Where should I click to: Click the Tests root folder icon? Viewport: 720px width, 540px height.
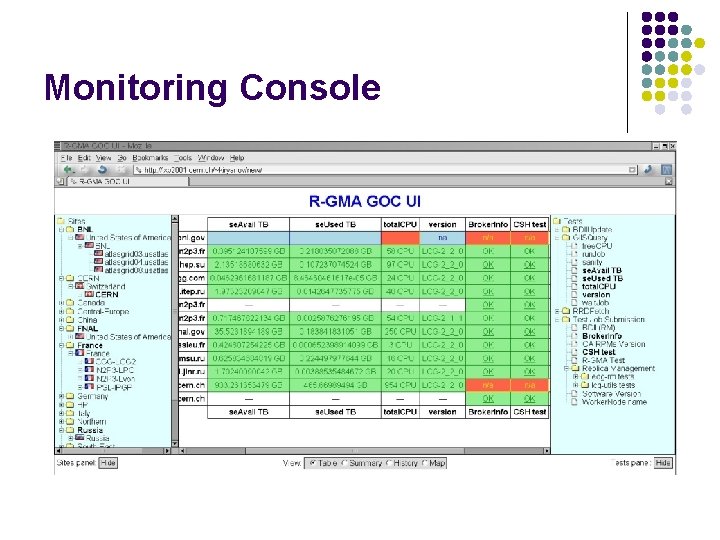557,221
